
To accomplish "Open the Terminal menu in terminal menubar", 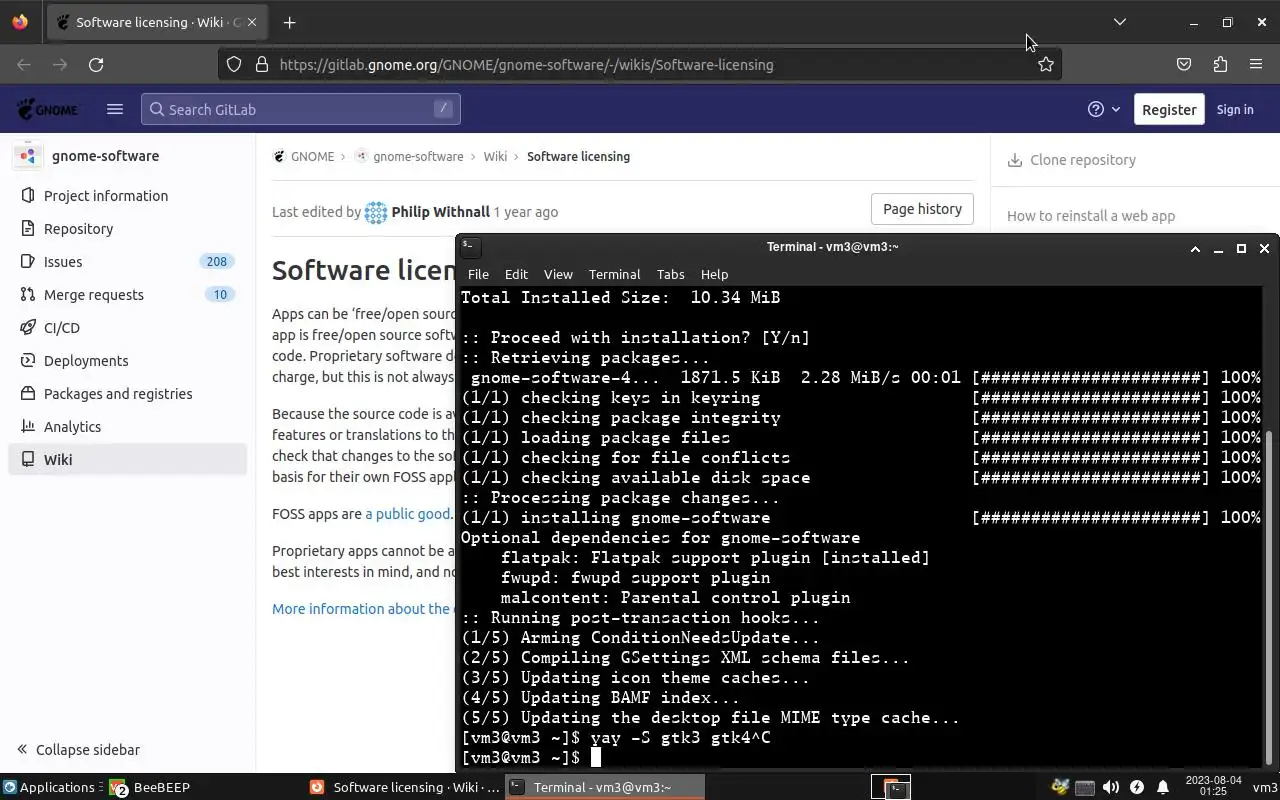I will coord(614,274).
